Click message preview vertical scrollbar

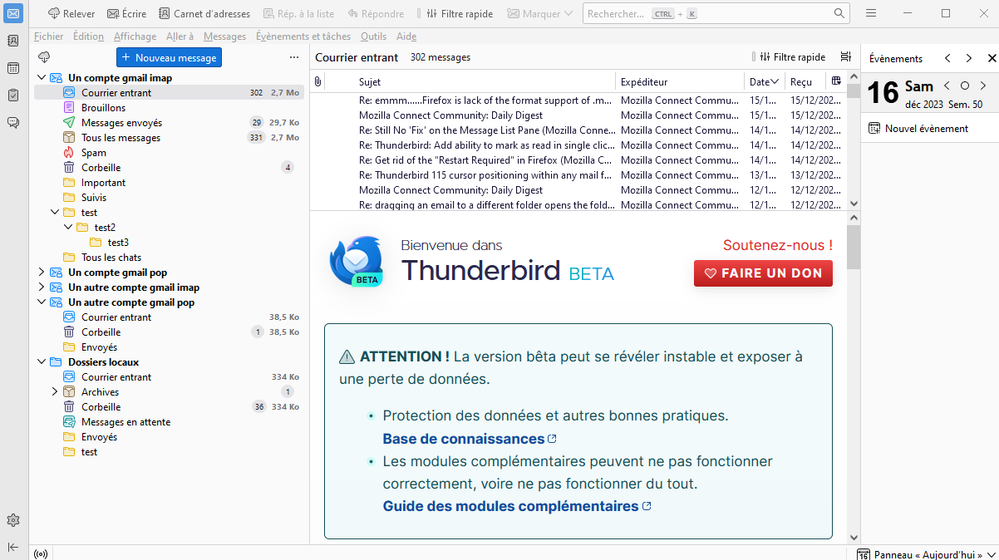pos(854,378)
